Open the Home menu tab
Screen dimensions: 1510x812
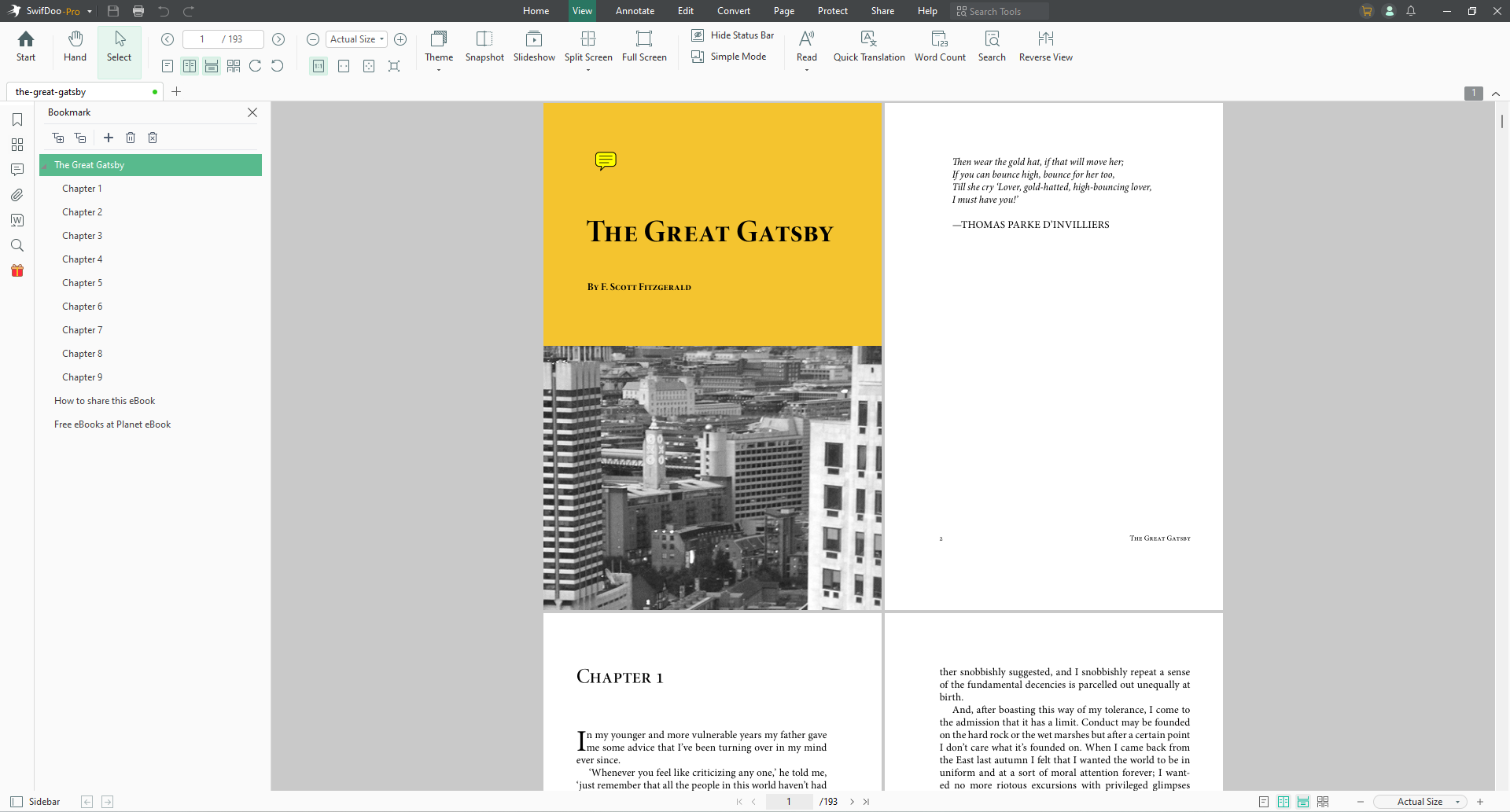click(x=536, y=11)
